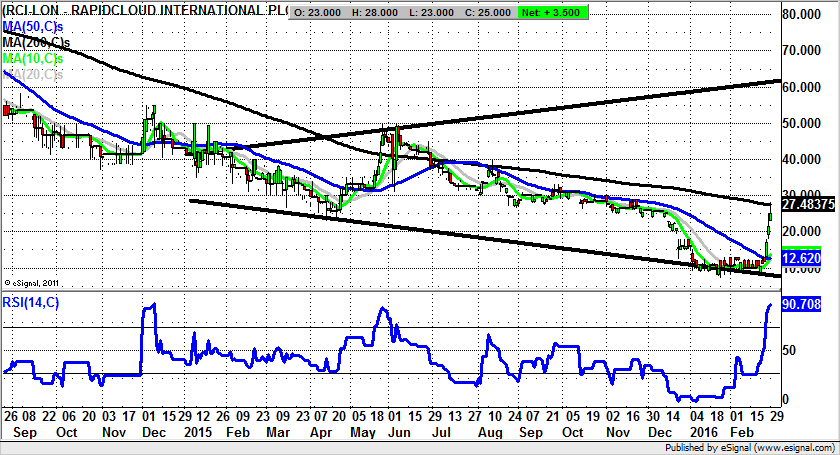The image size is (840, 455).
Task: Click the 27.48375 black price tag
Action: [x=807, y=205]
